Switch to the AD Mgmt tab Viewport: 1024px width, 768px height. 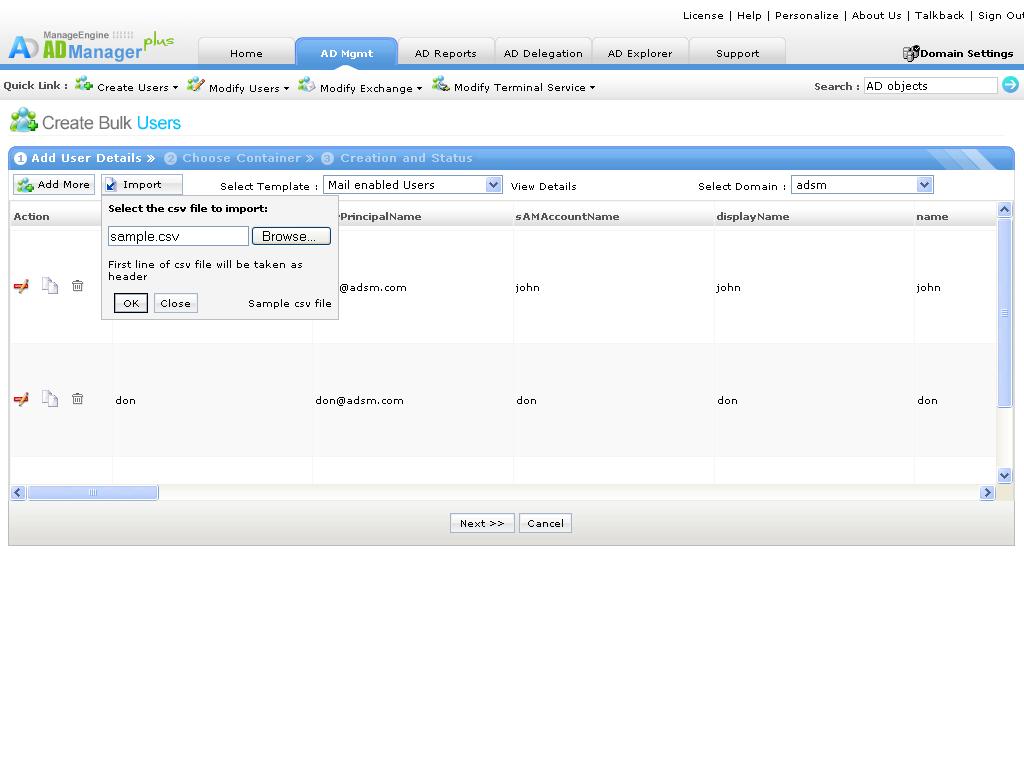point(346,52)
